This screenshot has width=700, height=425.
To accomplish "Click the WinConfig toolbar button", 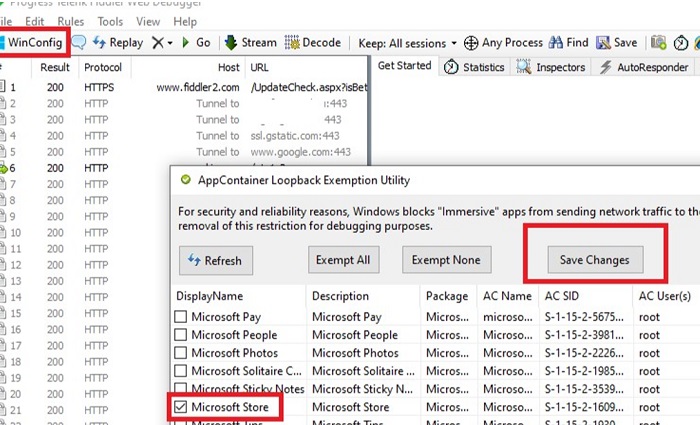I will click(34, 43).
